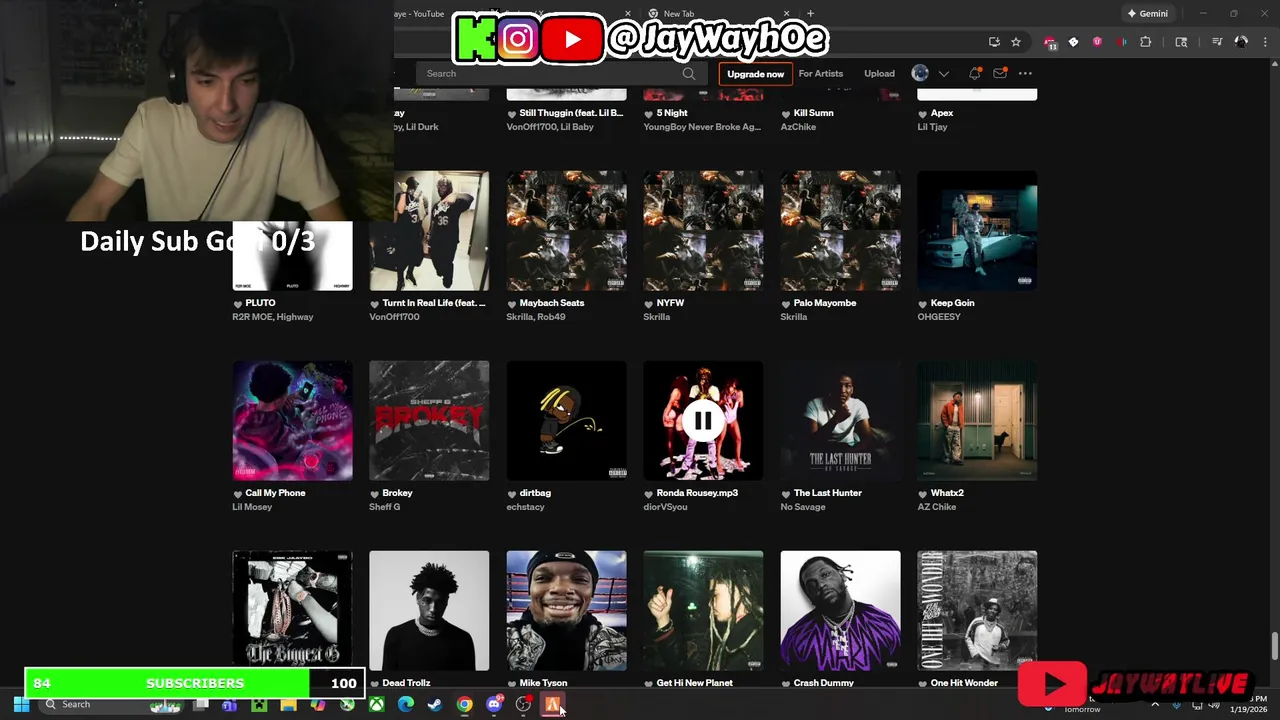The width and height of the screenshot is (1280, 720).
Task: Open the SoundCloud three-dot more menu
Action: point(1025,73)
